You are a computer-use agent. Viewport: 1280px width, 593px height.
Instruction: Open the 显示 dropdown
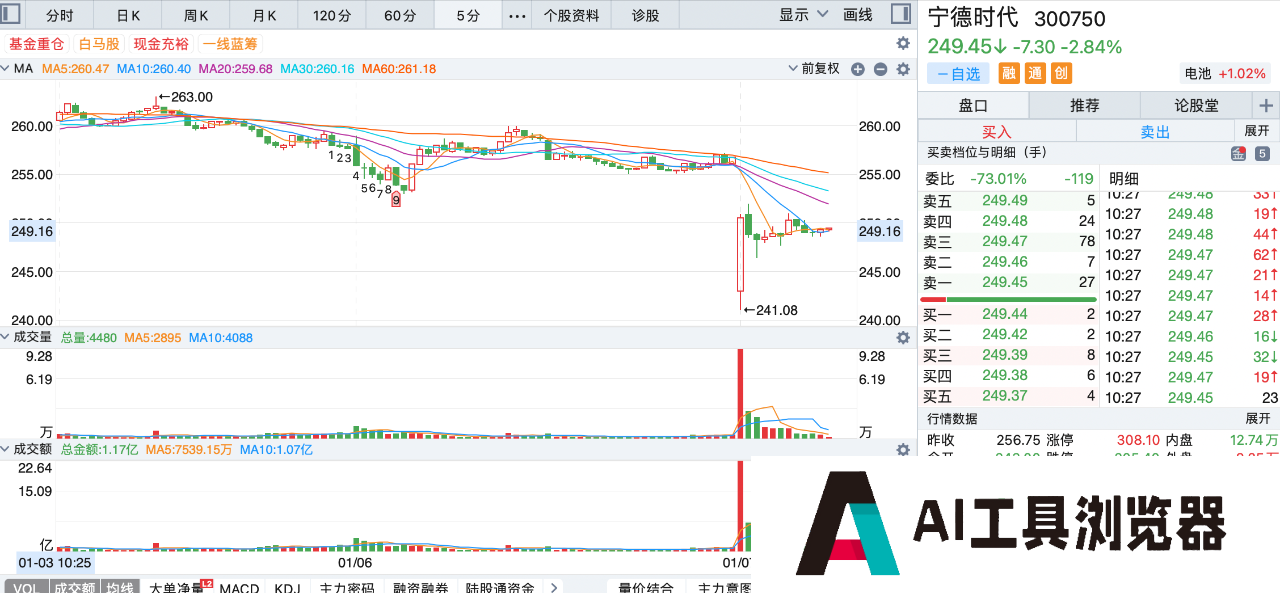[804, 15]
